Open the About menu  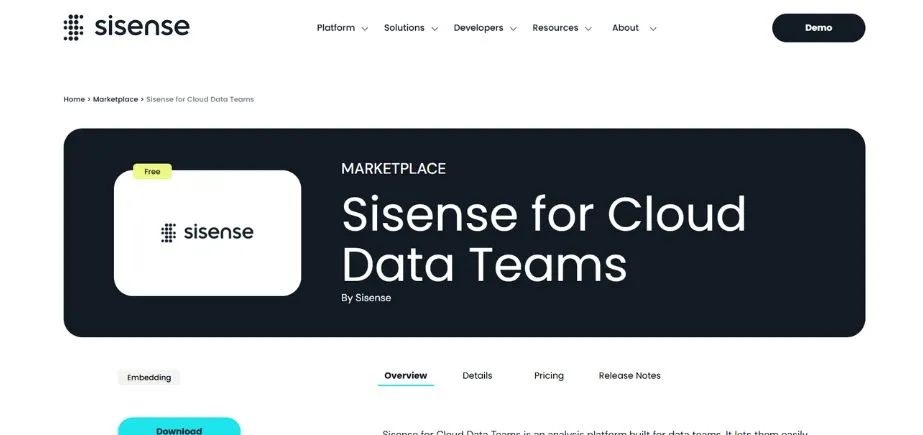coord(625,28)
